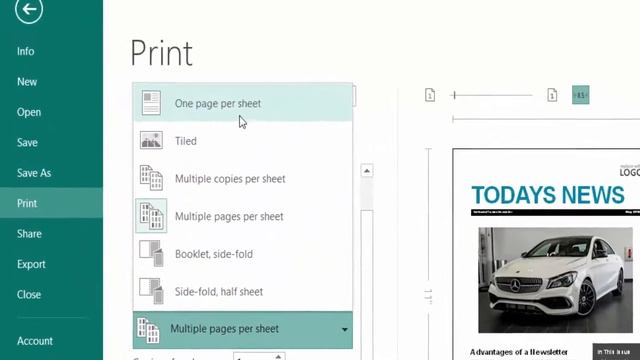Click Close in the sidebar
640x360 pixels.
[29, 295]
